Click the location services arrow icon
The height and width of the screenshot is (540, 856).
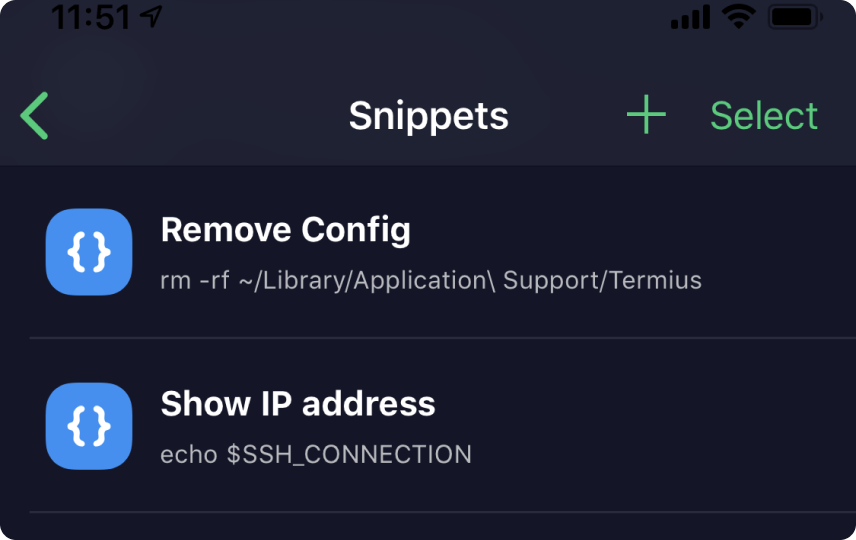pos(151,16)
